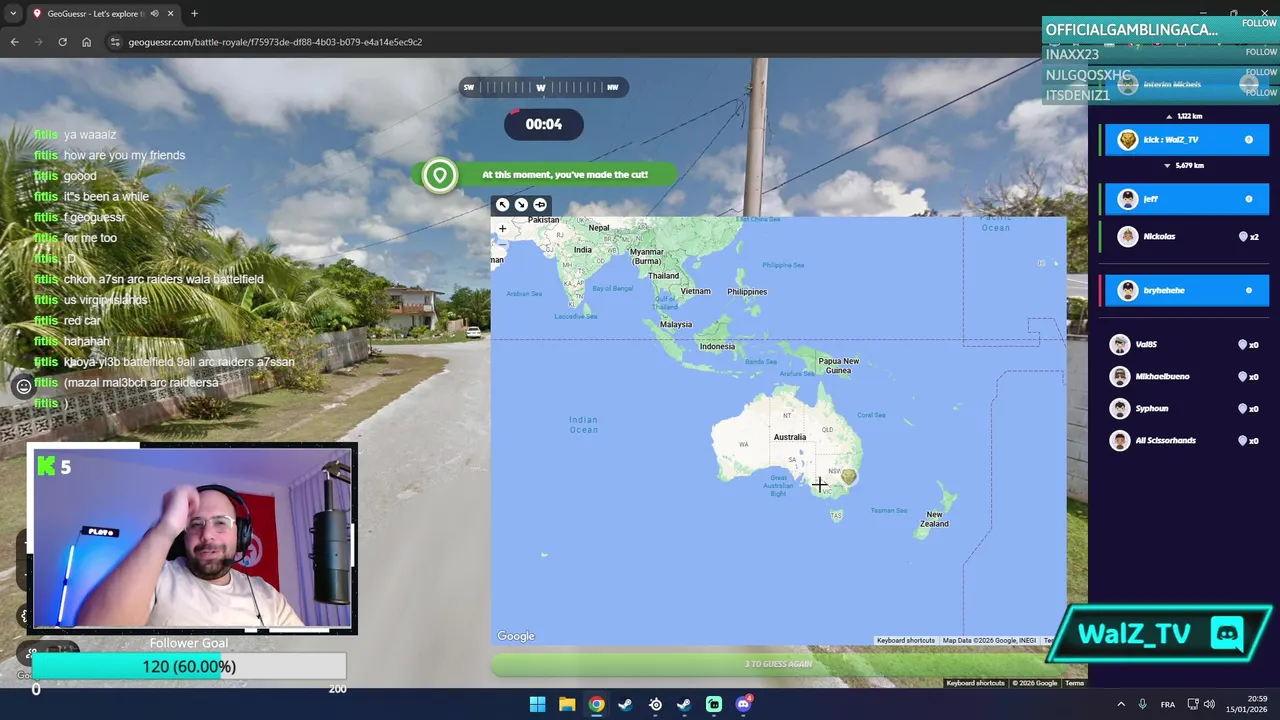Click the Philippines label on the map
Viewport: 1280px width, 720px height.
pos(747,292)
